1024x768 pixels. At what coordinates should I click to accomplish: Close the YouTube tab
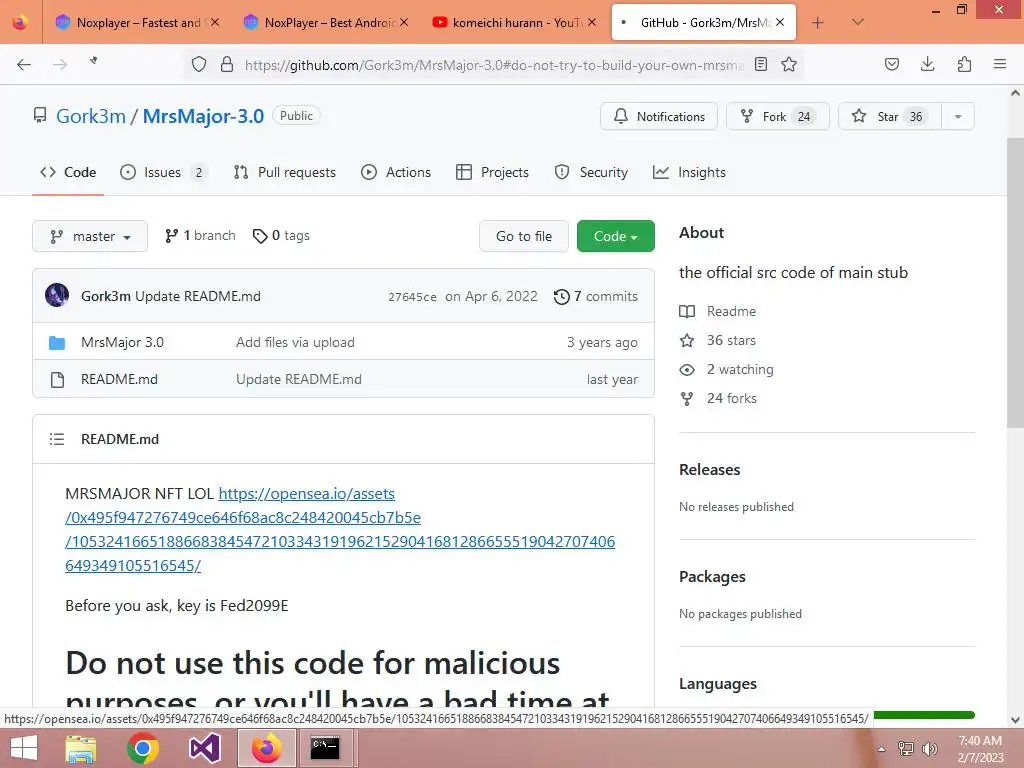point(592,22)
